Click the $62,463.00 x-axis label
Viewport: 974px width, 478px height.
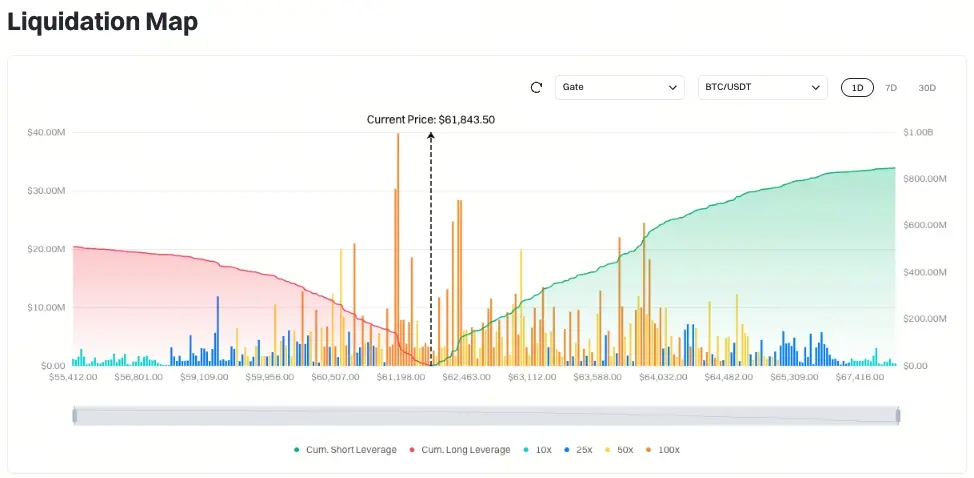pos(467,377)
